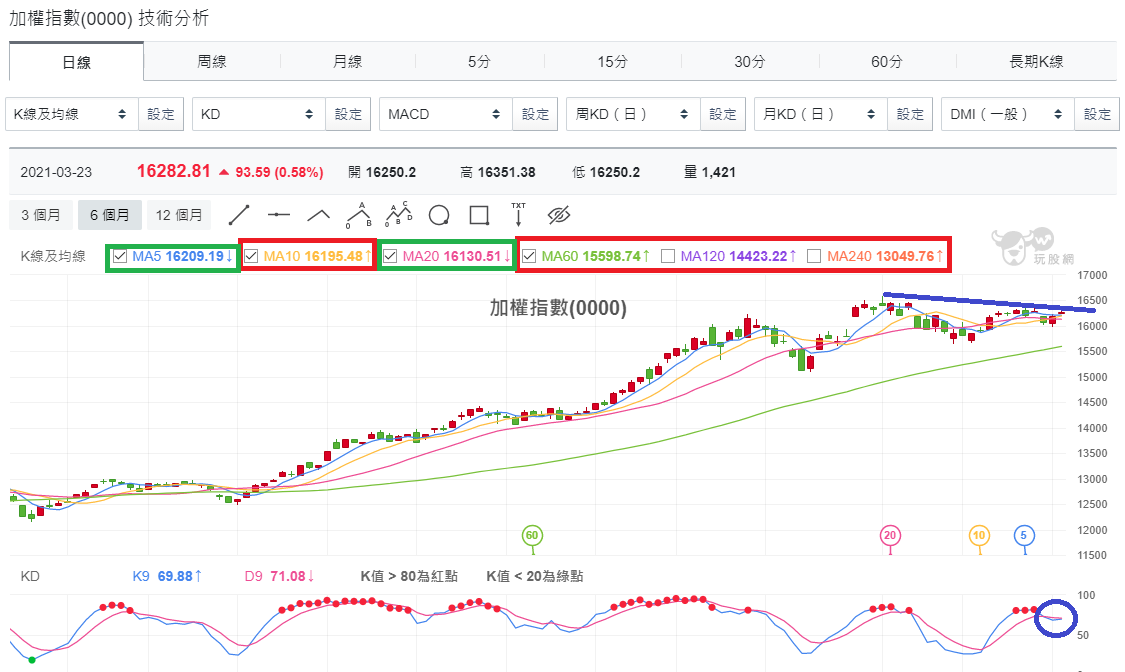Select the angle wave drawing tool
The width and height of the screenshot is (1125, 672).
tap(319, 214)
